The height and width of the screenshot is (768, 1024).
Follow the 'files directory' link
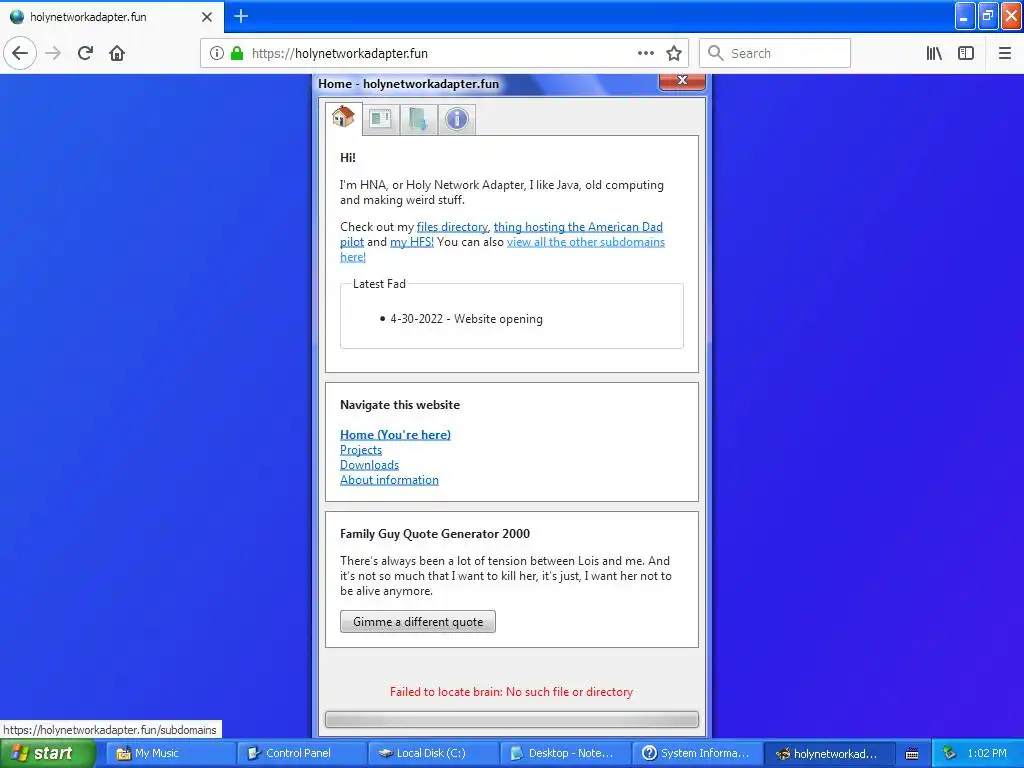click(x=452, y=227)
